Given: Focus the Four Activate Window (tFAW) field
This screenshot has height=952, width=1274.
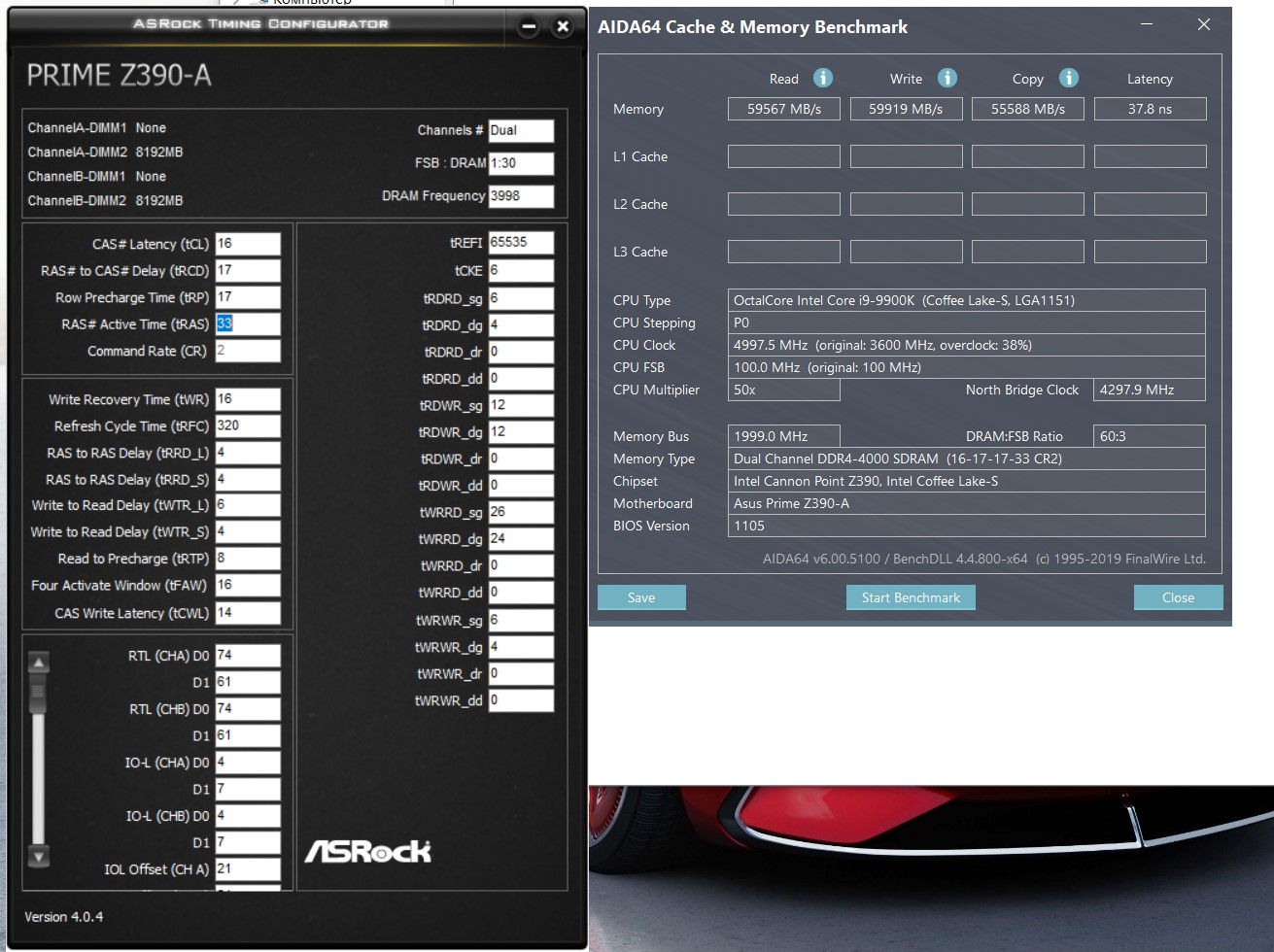Looking at the screenshot, I should tap(248, 585).
